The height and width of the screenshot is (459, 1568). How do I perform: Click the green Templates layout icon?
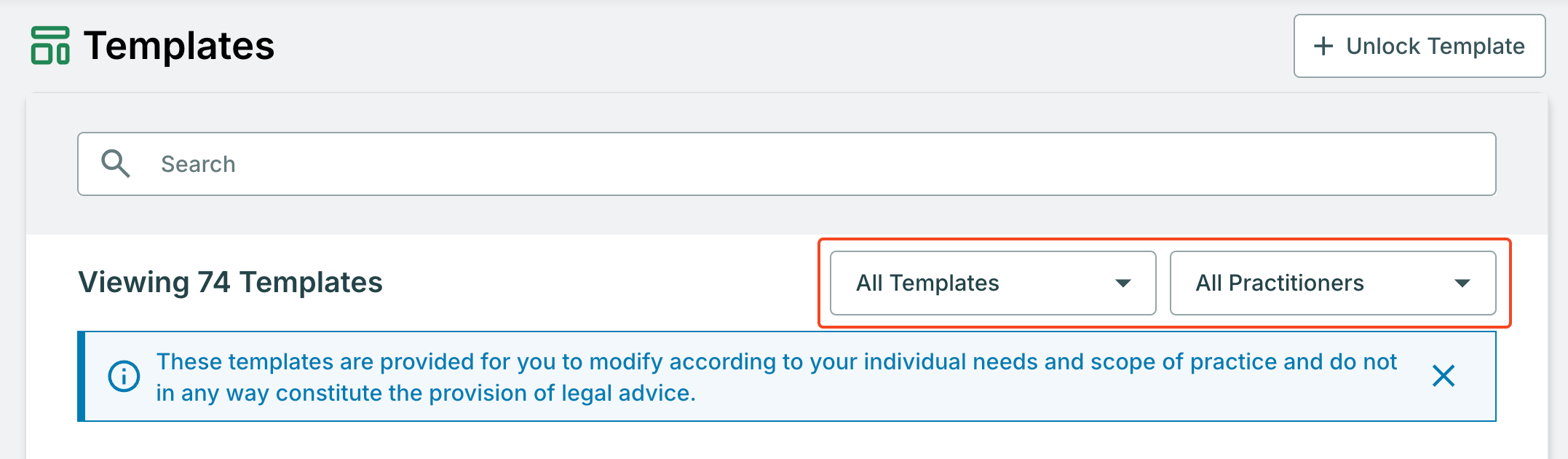50,46
